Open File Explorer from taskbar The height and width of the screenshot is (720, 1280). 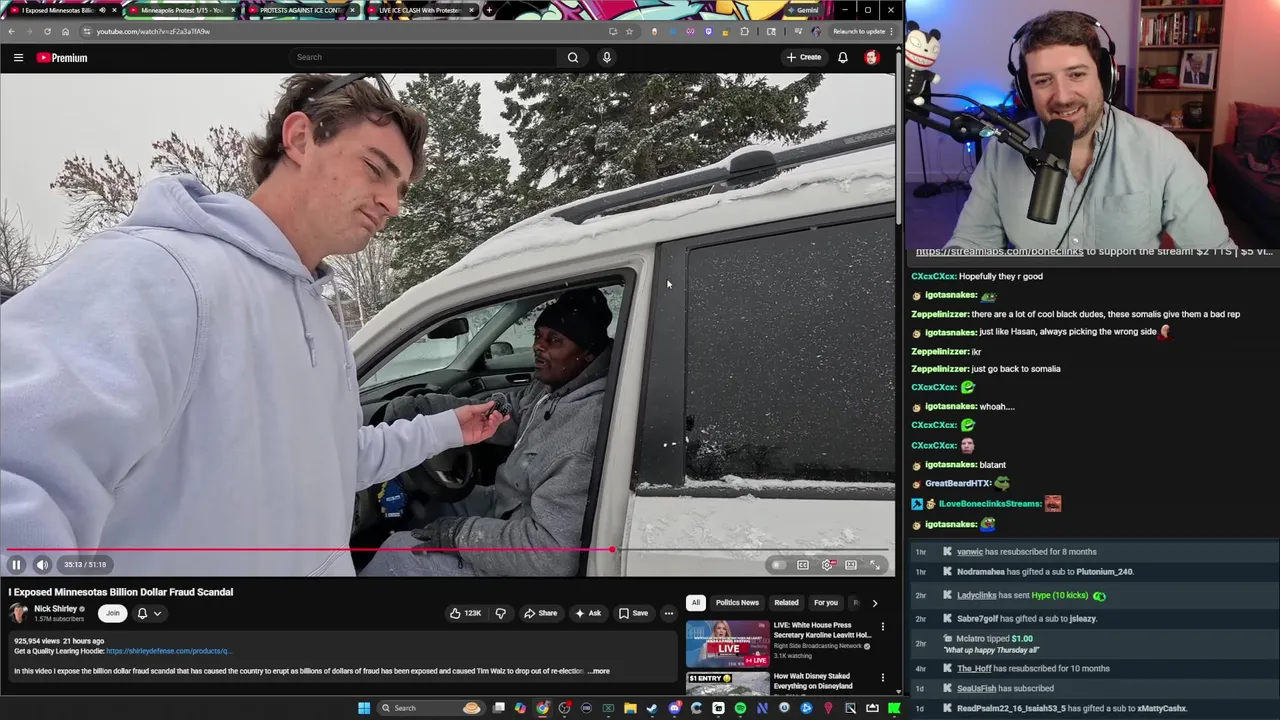click(630, 708)
